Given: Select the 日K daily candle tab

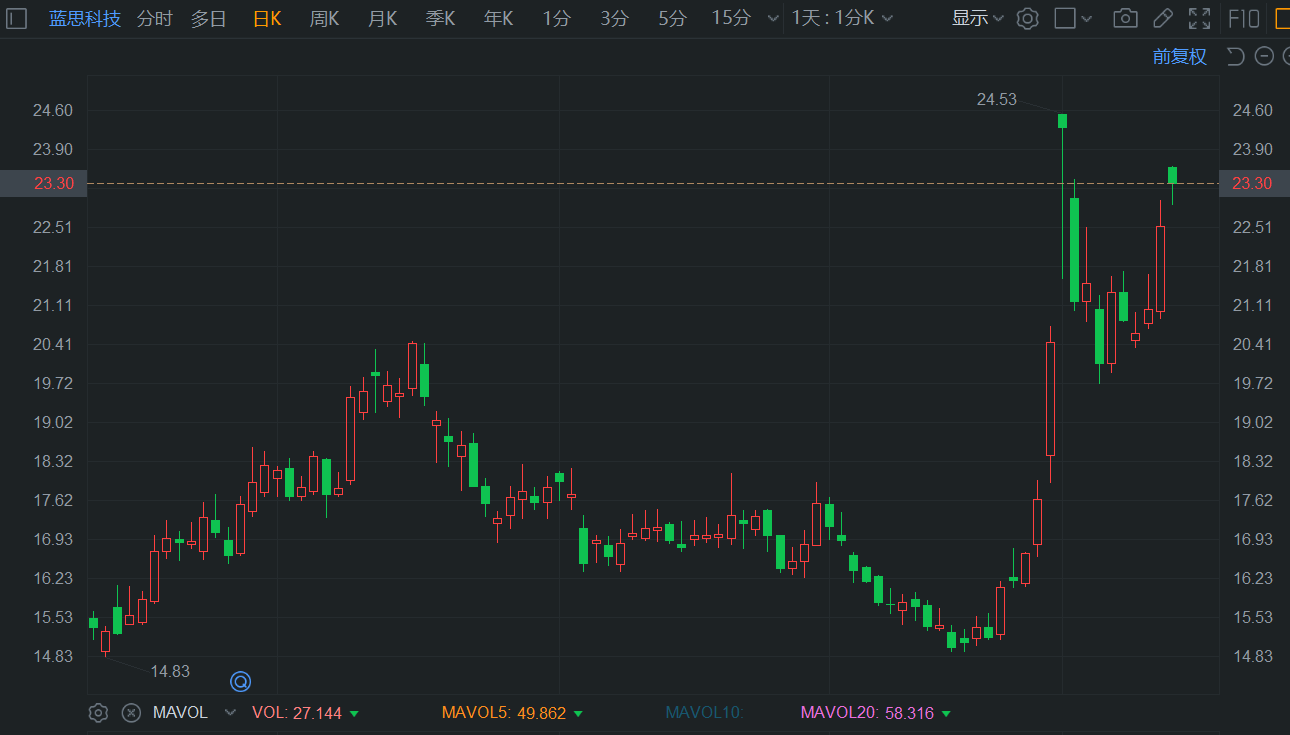Looking at the screenshot, I should [x=266, y=18].
